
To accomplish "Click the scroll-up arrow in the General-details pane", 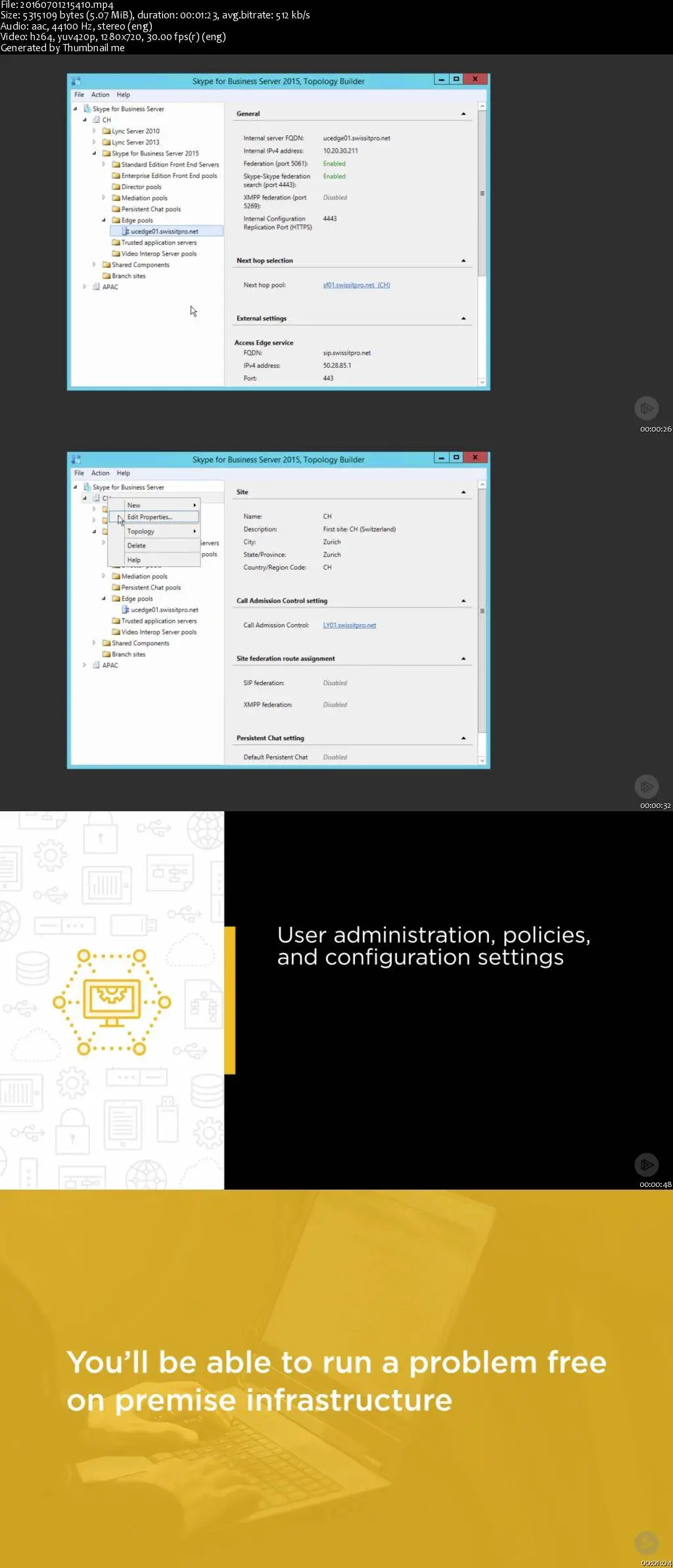I will point(482,106).
